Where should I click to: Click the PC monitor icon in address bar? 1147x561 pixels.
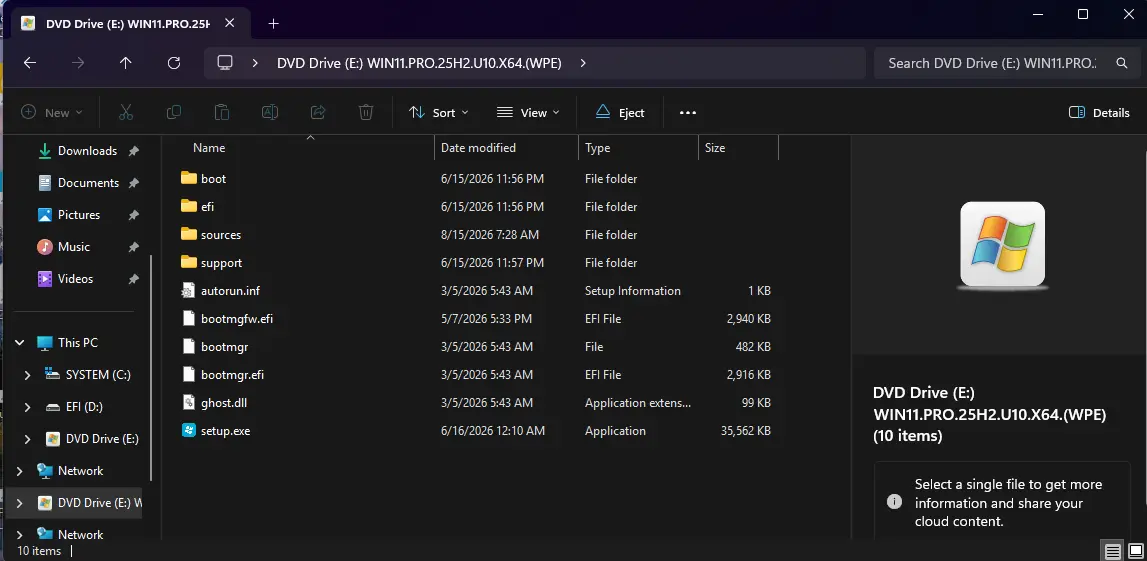pos(225,63)
